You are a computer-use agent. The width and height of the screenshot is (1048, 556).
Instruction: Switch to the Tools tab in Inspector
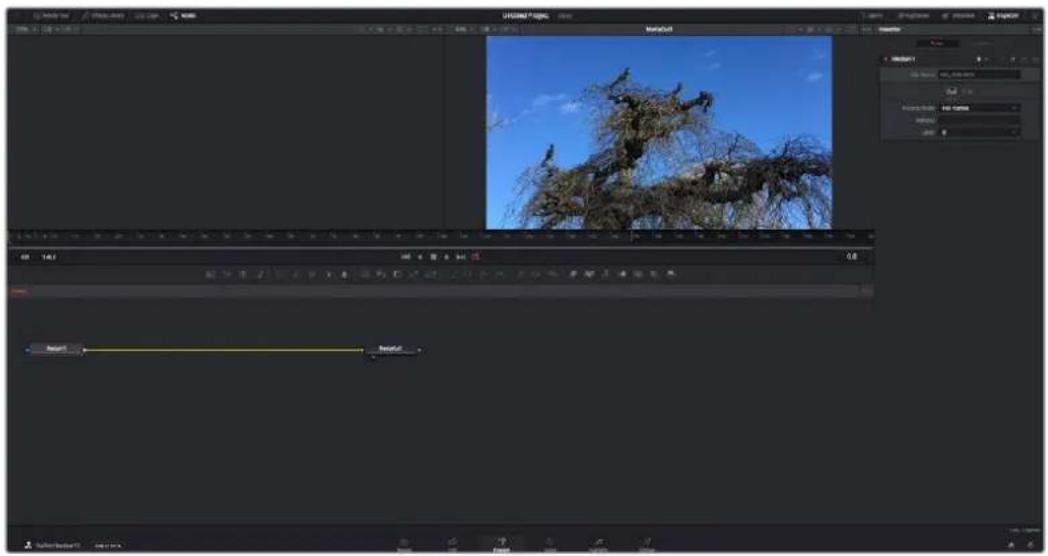tap(937, 43)
